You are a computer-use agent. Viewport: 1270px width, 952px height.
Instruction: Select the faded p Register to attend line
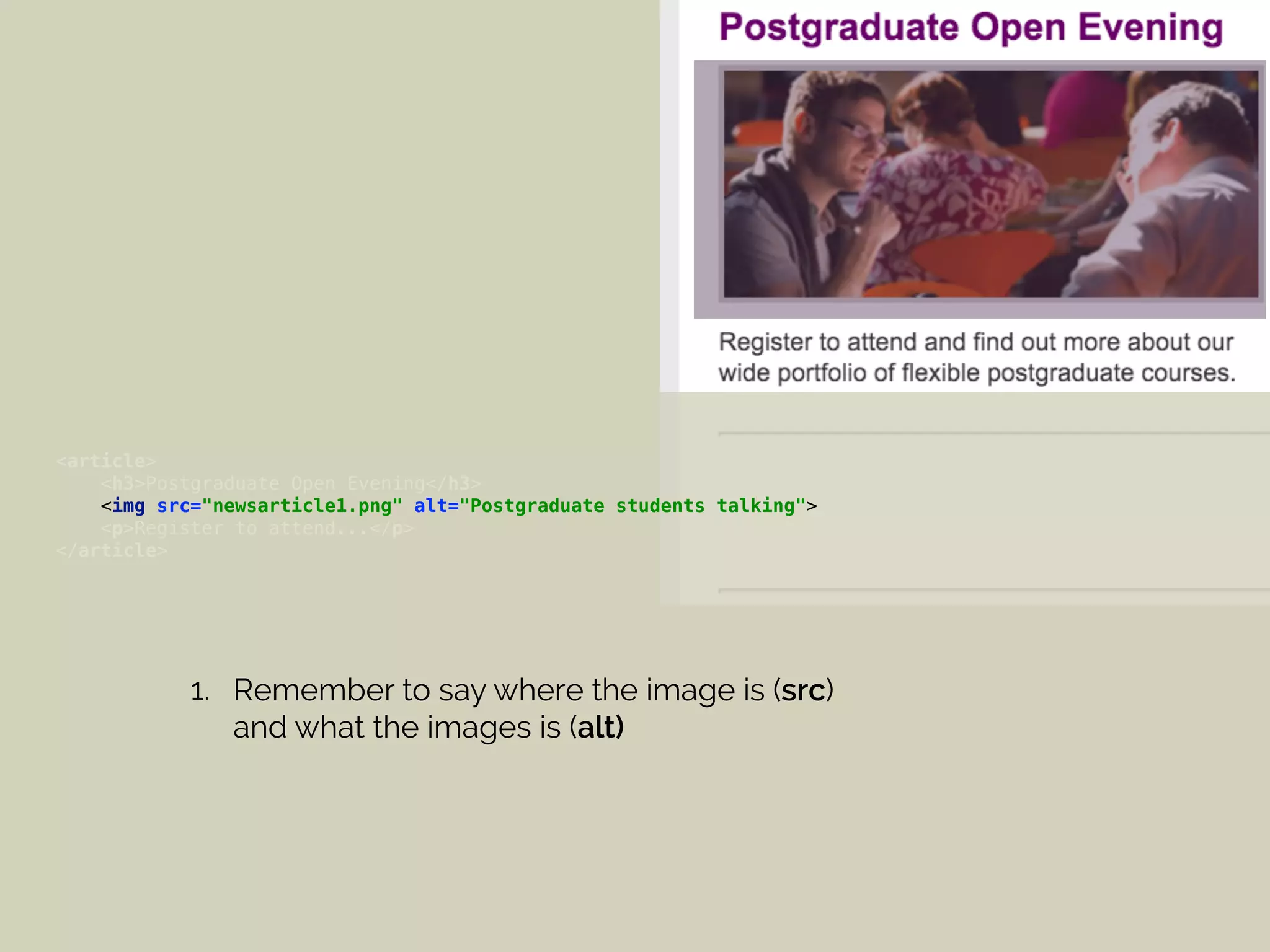click(257, 528)
